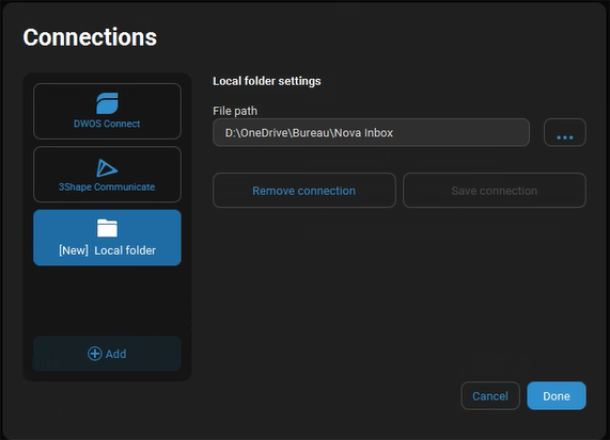This screenshot has width=610, height=440.
Task: Click empty space in the connections list panel
Action: [x=107, y=300]
